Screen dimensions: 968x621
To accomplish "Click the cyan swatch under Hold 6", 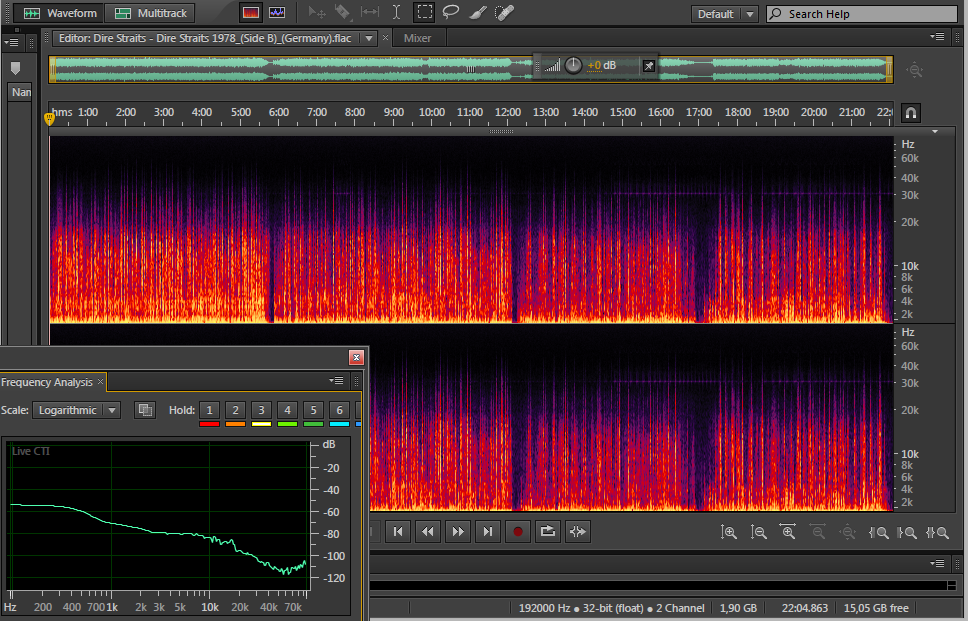I will tap(339, 424).
